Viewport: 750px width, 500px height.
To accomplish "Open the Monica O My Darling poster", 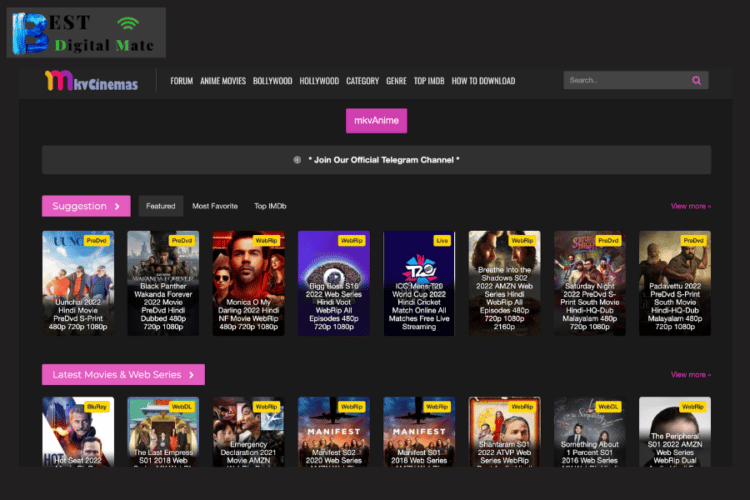I will pyautogui.click(x=248, y=283).
